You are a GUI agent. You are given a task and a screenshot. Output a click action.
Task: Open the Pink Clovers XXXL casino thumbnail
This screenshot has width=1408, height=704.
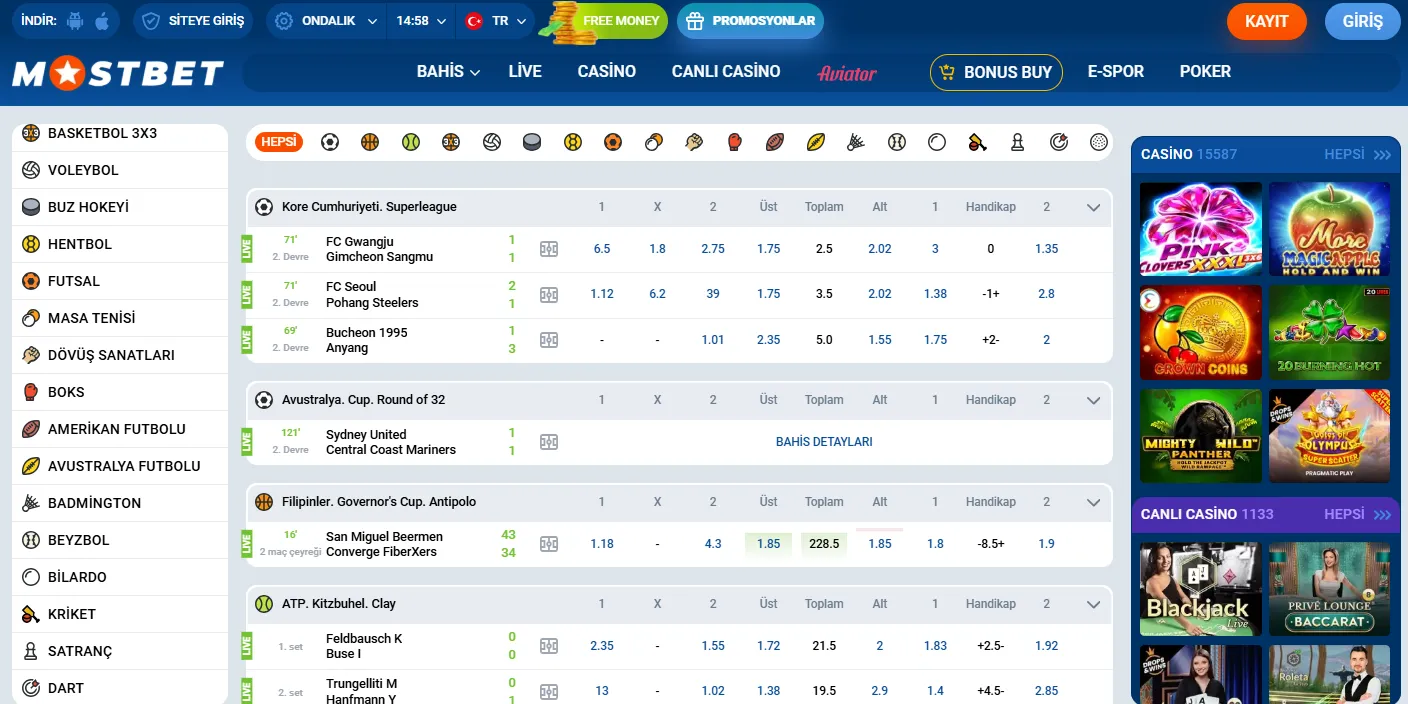[x=1201, y=229]
